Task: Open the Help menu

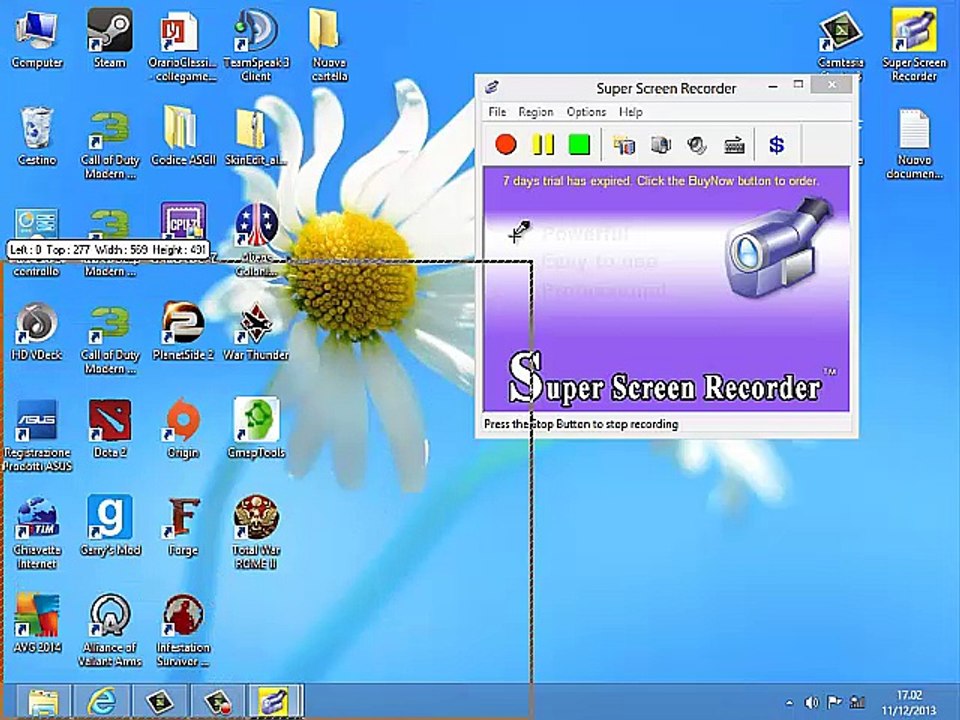Action: (x=631, y=112)
